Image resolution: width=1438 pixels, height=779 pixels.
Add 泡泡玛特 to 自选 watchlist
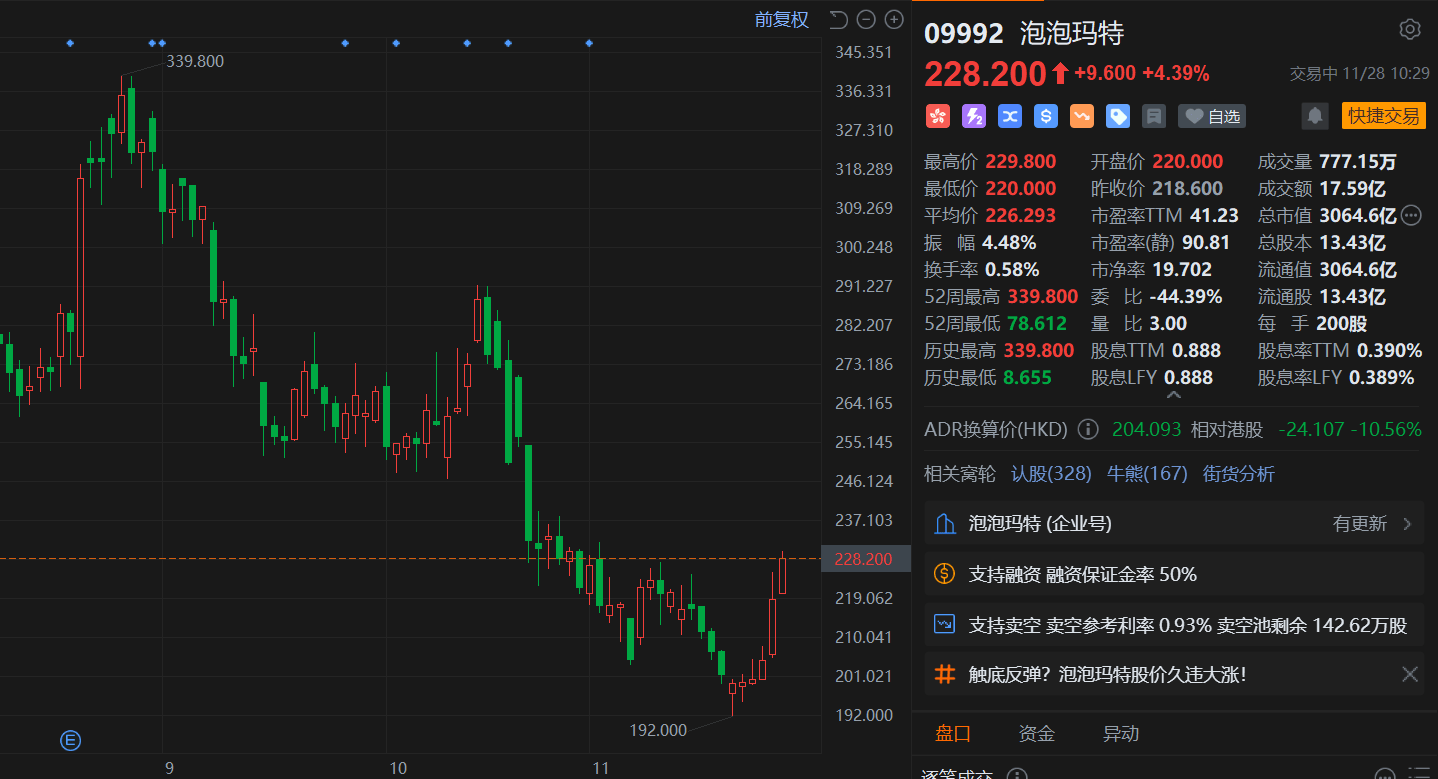(x=1211, y=116)
